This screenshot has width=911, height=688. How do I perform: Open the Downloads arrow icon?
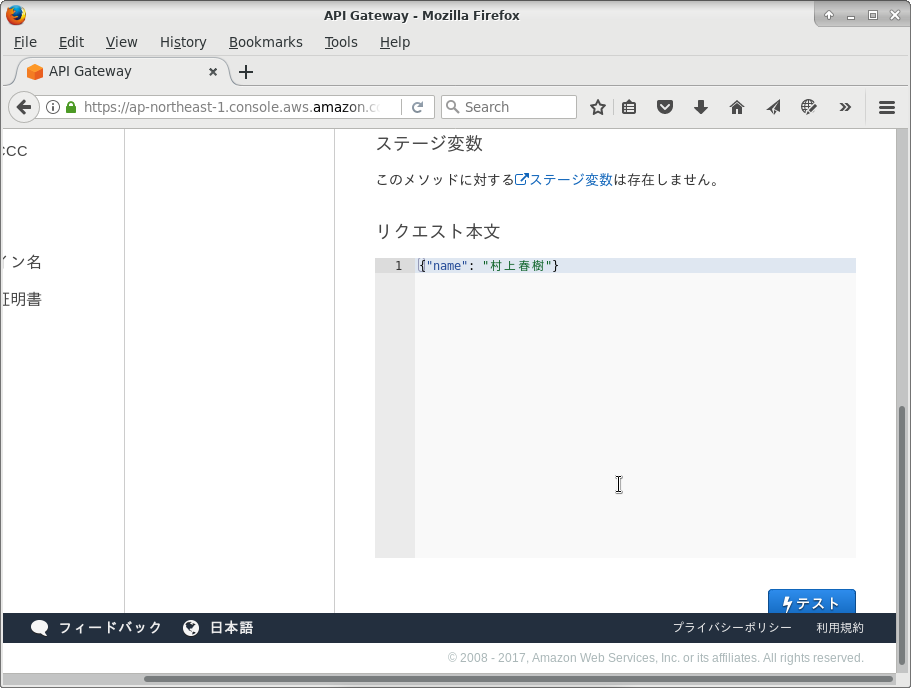coord(701,107)
